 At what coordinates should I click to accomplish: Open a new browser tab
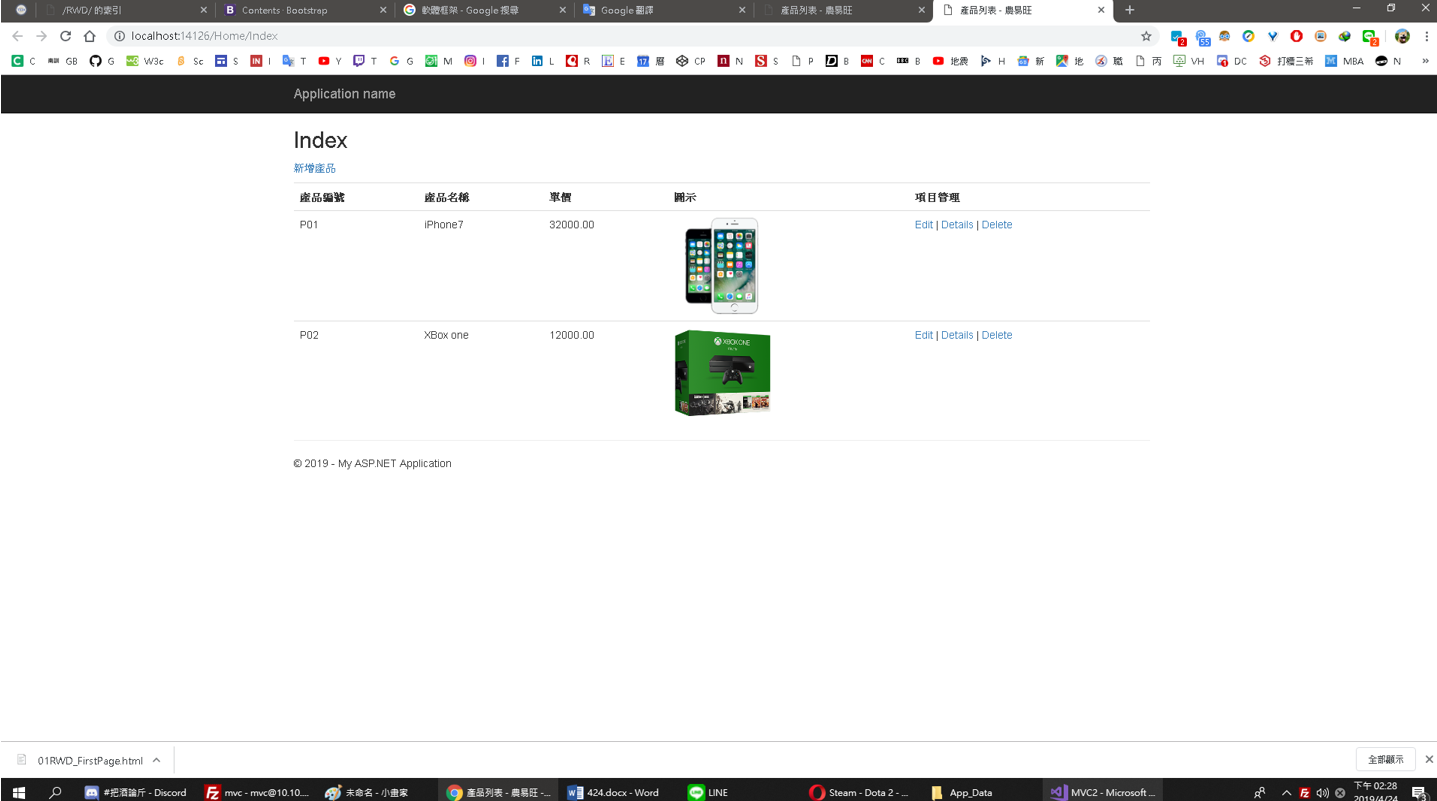tap(1130, 10)
